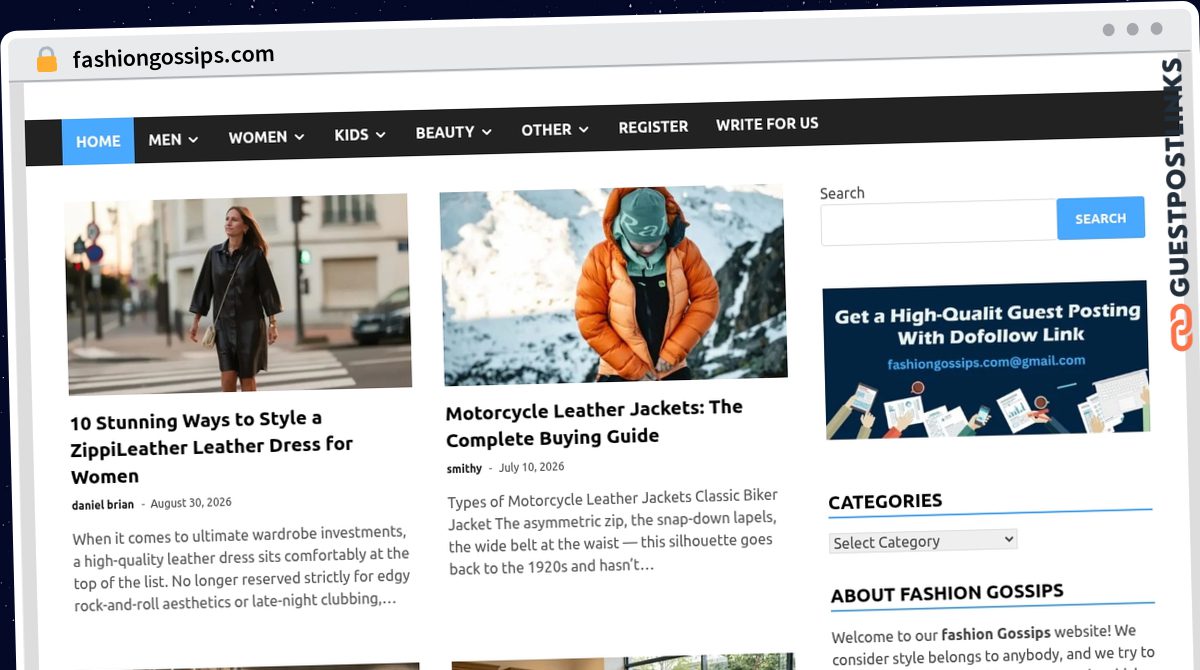Click the July 10, 2026 post date
Image resolution: width=1200 pixels, height=670 pixels.
[x=532, y=467]
